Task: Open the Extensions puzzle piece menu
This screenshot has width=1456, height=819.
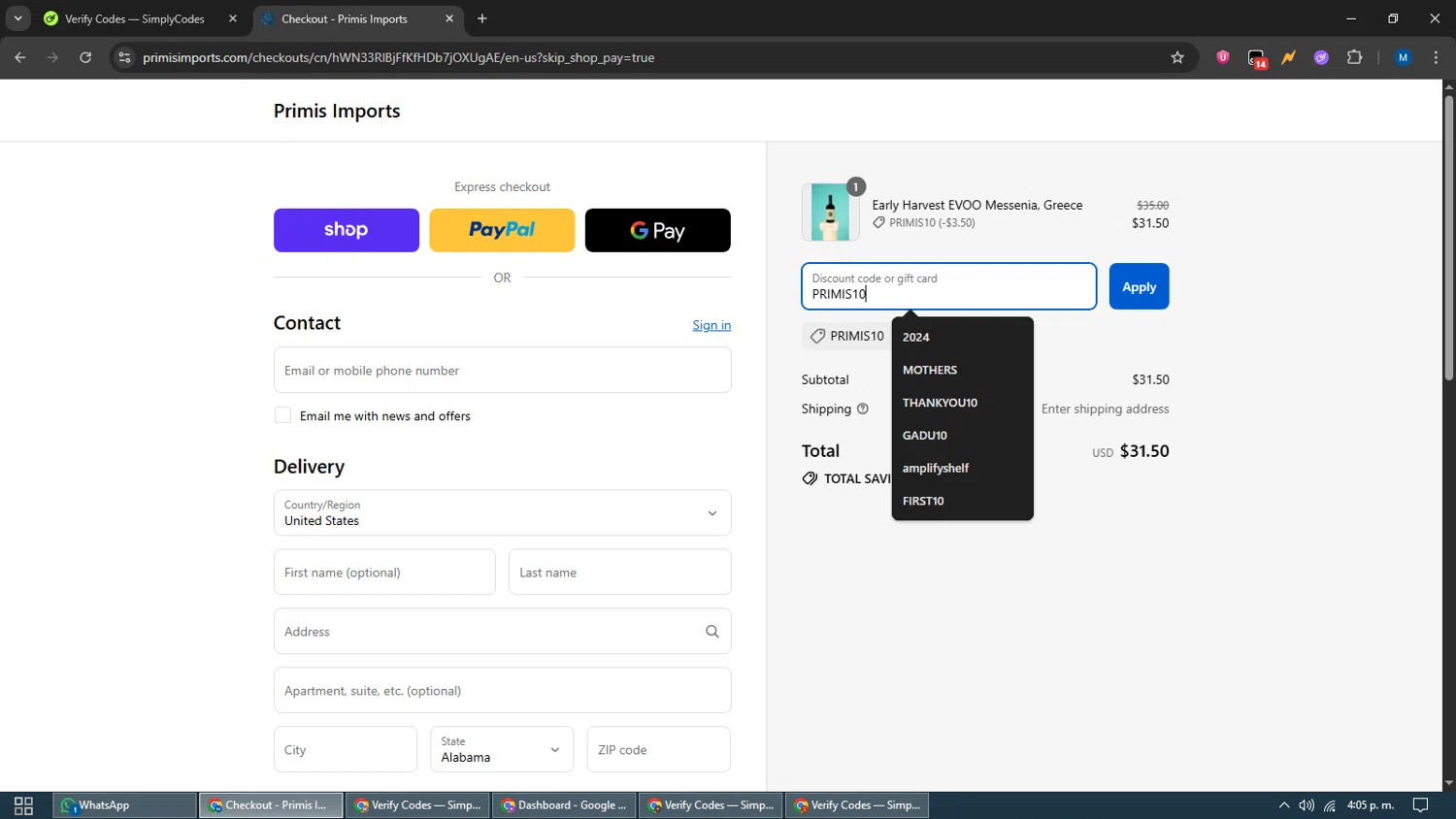Action: pyautogui.click(x=1355, y=57)
